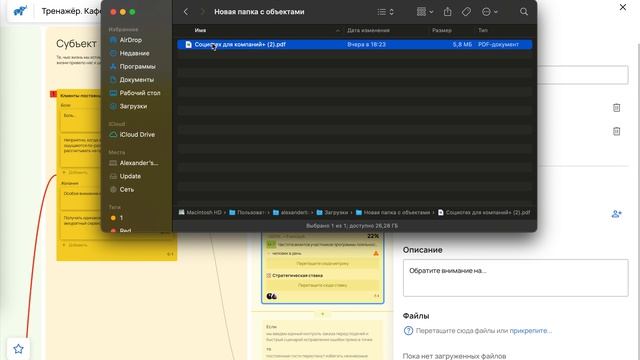Go forward in Finder with the right chevron

coord(202,12)
